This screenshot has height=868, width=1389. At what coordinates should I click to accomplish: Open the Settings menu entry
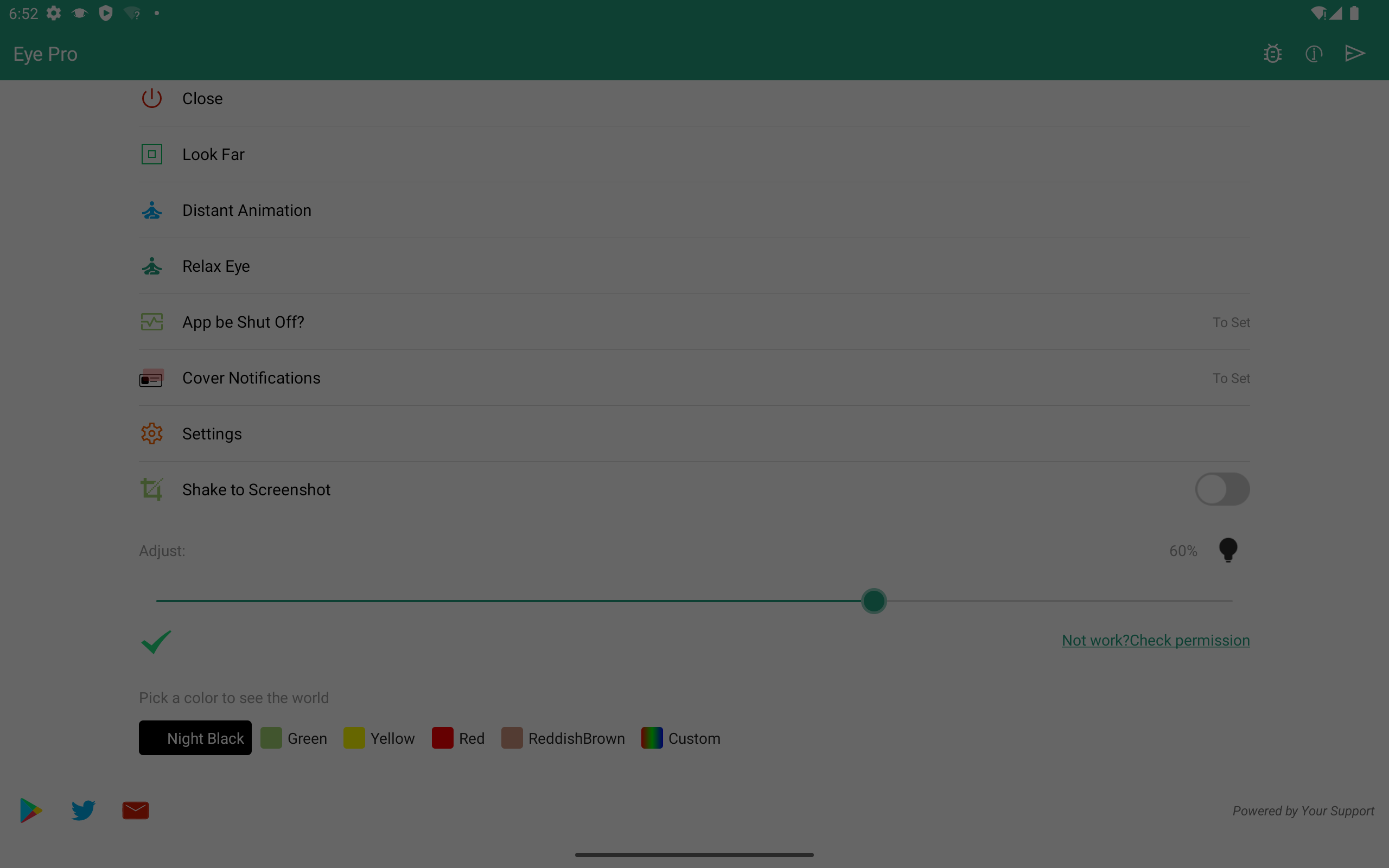(x=694, y=433)
